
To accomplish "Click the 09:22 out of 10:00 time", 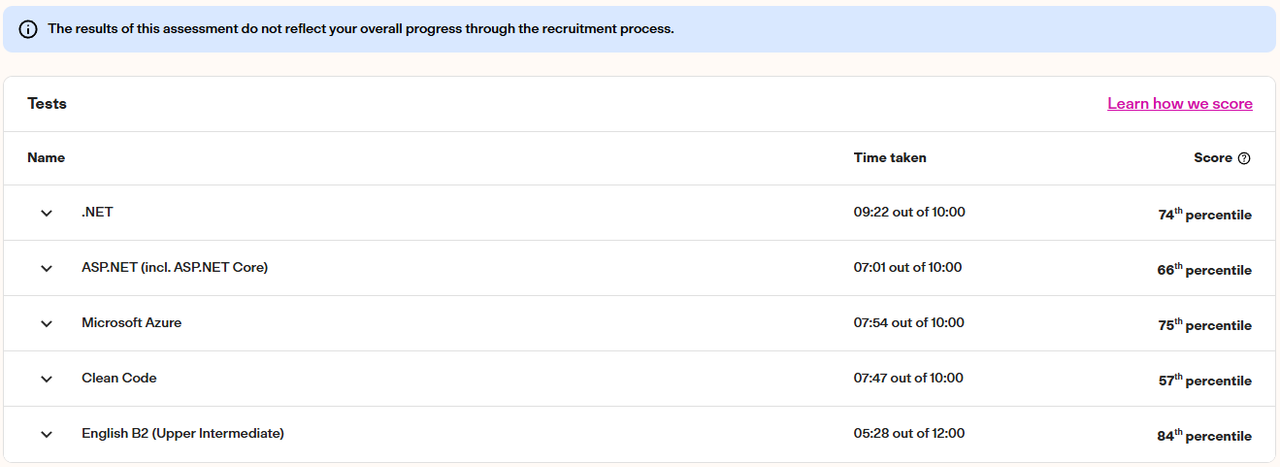I will point(909,212).
